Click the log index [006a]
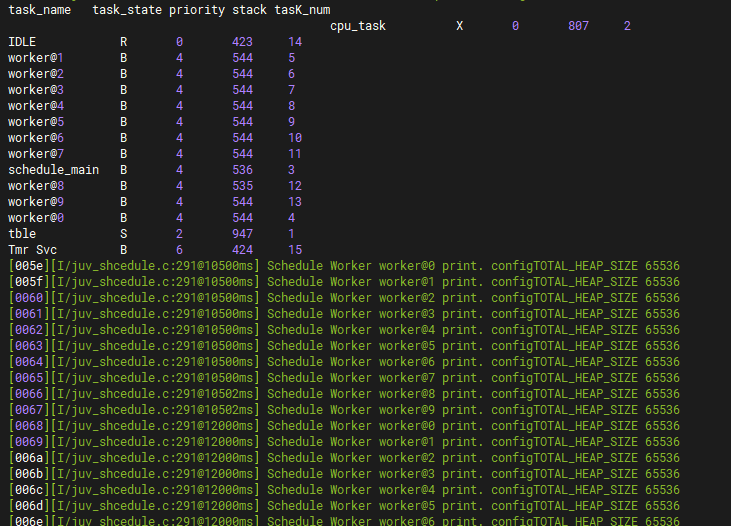Viewport: 731px width, 526px height. pyautogui.click(x=26, y=458)
